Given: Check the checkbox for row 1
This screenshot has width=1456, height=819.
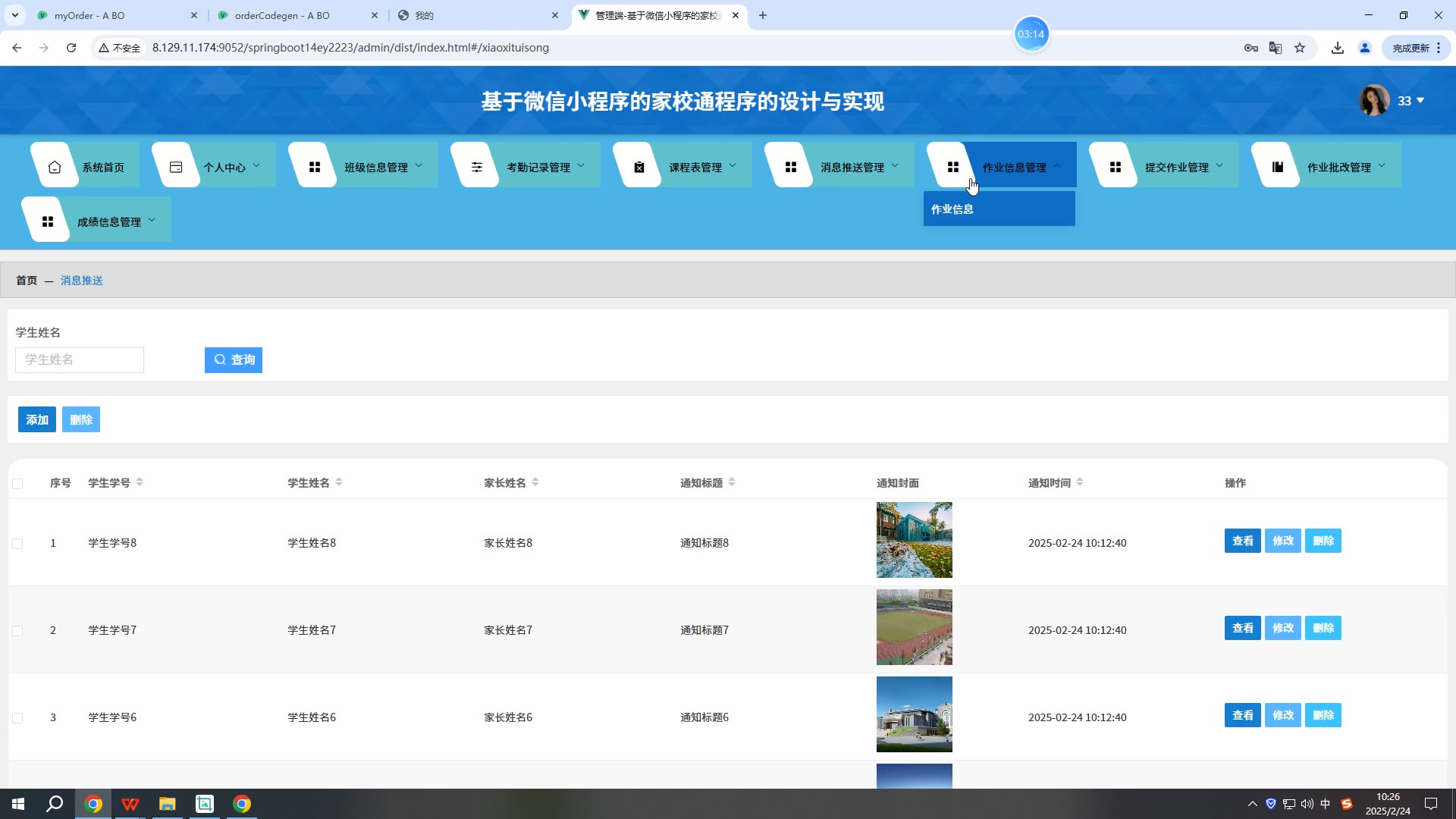Looking at the screenshot, I should (x=17, y=544).
